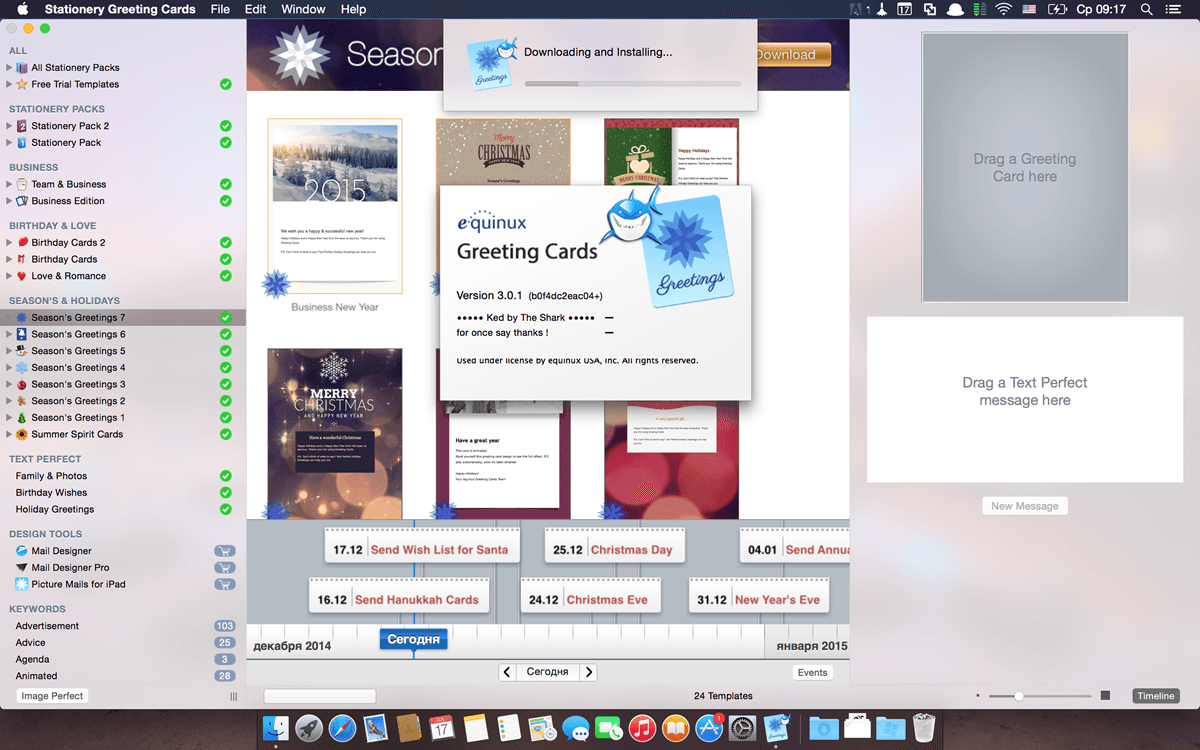Open the App Store in the Dock
Image resolution: width=1200 pixels, height=750 pixels.
coord(710,727)
